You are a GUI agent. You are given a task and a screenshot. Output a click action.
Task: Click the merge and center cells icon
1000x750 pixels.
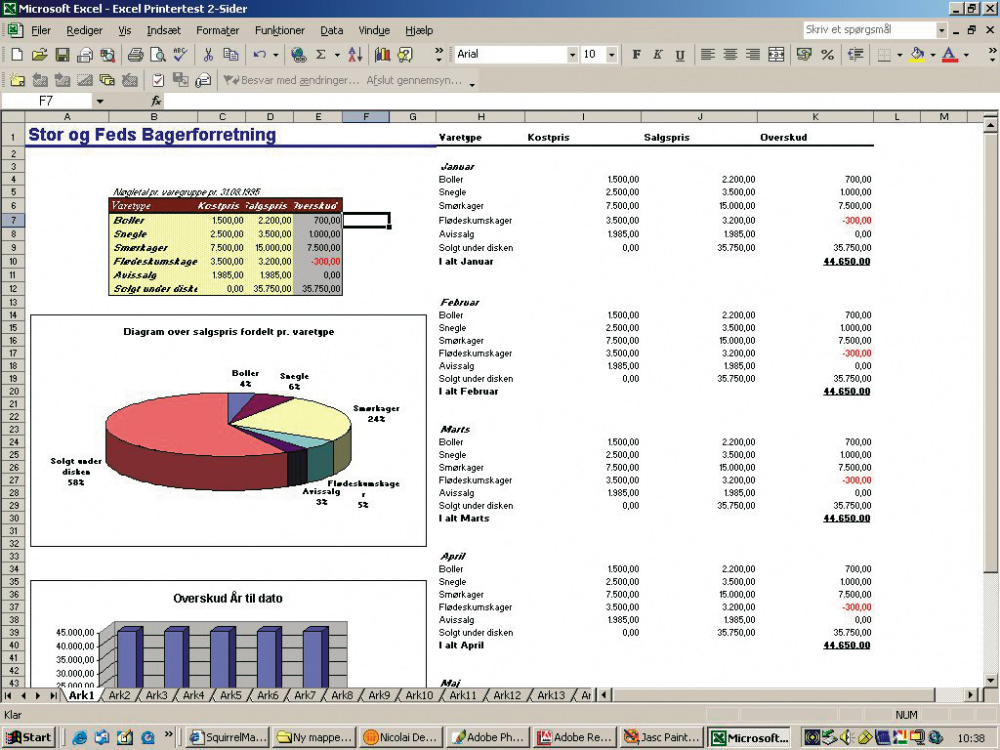click(776, 55)
